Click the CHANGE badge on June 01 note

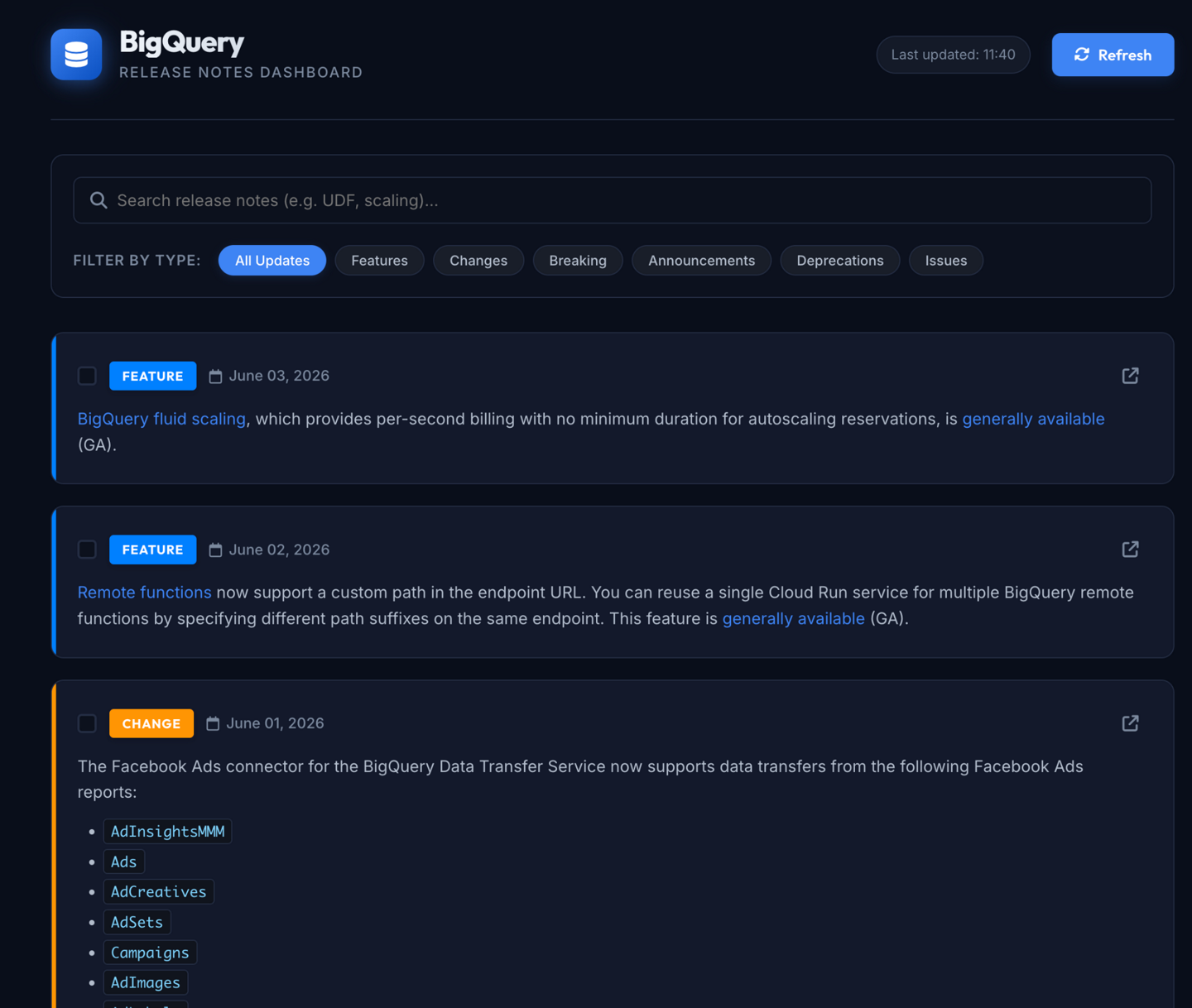tap(151, 723)
